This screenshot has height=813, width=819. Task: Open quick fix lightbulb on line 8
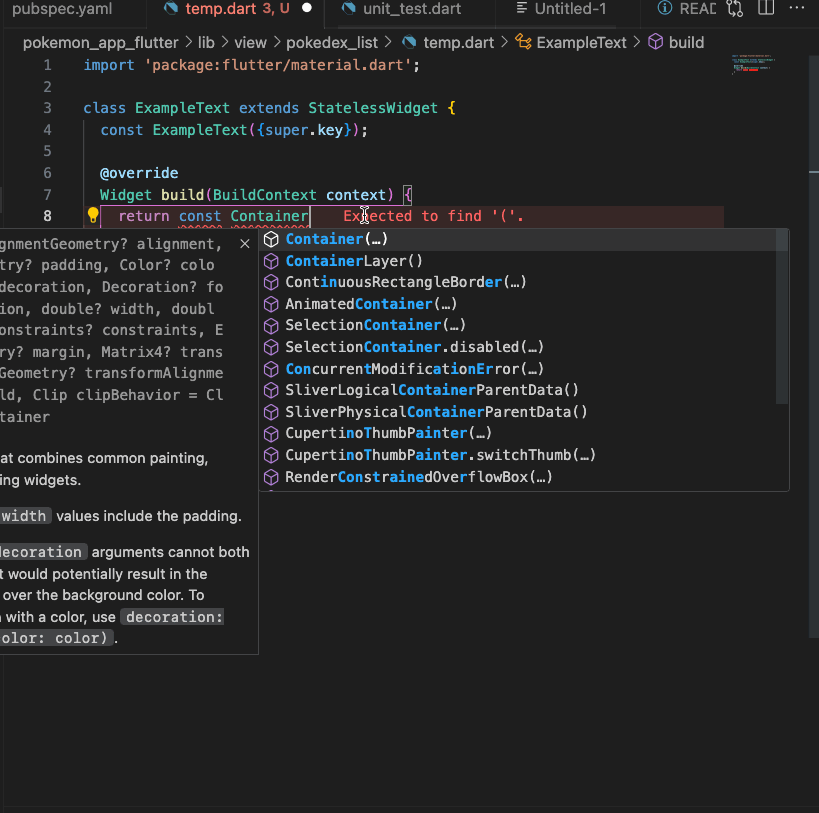pos(92,215)
